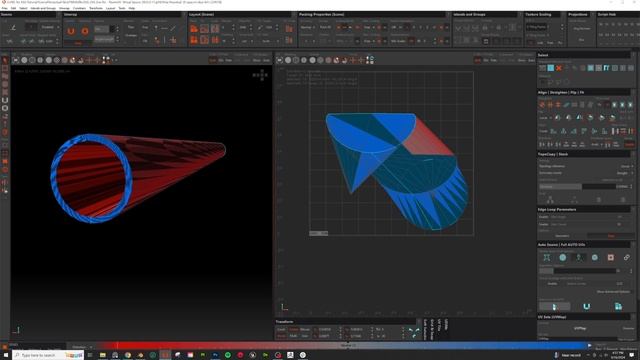Click the second top-row Layout pack icon
The width and height of the screenshot is (640, 360).
(x=204, y=29)
